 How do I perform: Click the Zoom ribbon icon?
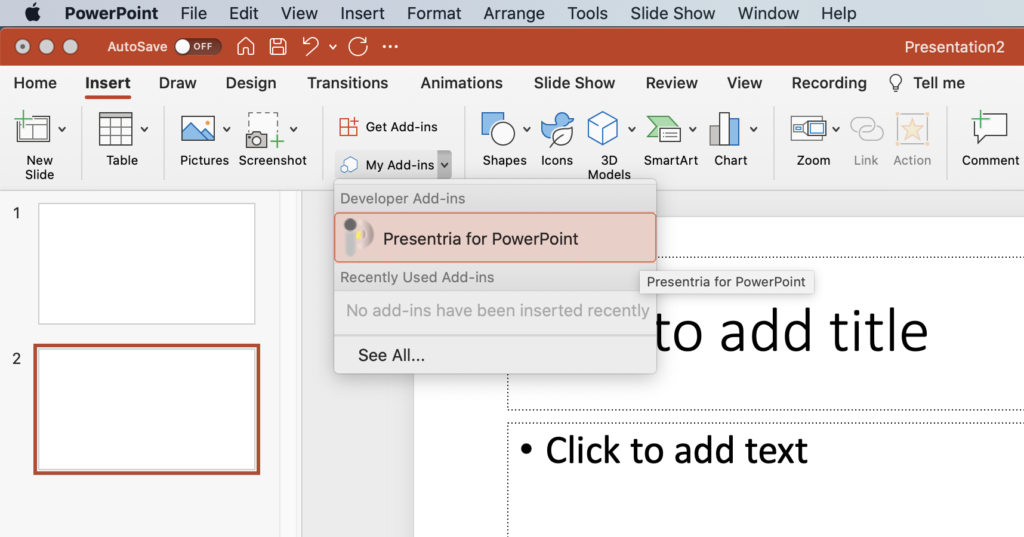(808, 129)
